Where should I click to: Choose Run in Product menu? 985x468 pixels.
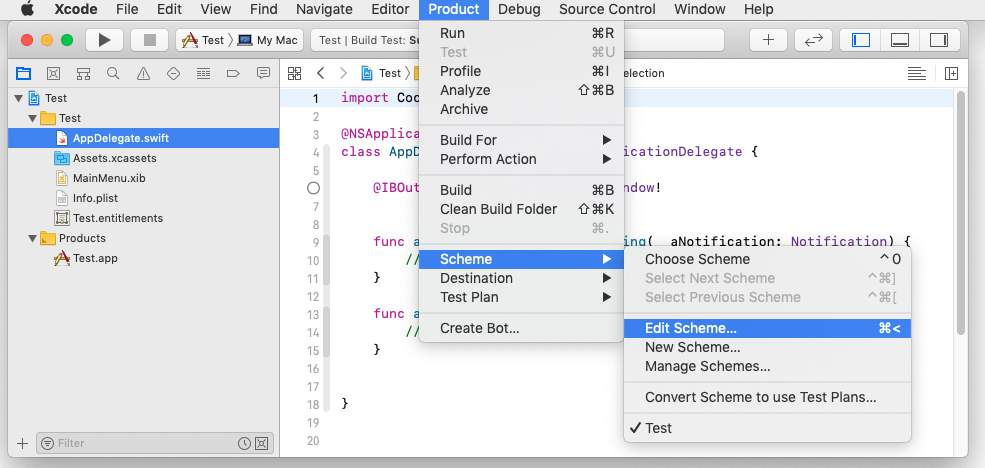(521, 33)
